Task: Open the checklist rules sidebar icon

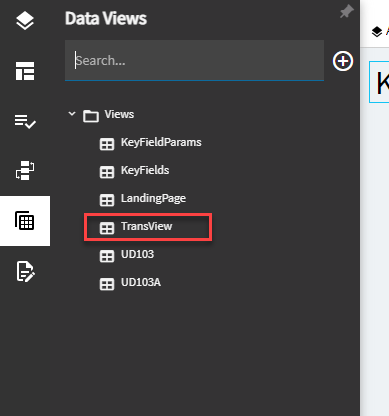Action: pyautogui.click(x=25, y=121)
